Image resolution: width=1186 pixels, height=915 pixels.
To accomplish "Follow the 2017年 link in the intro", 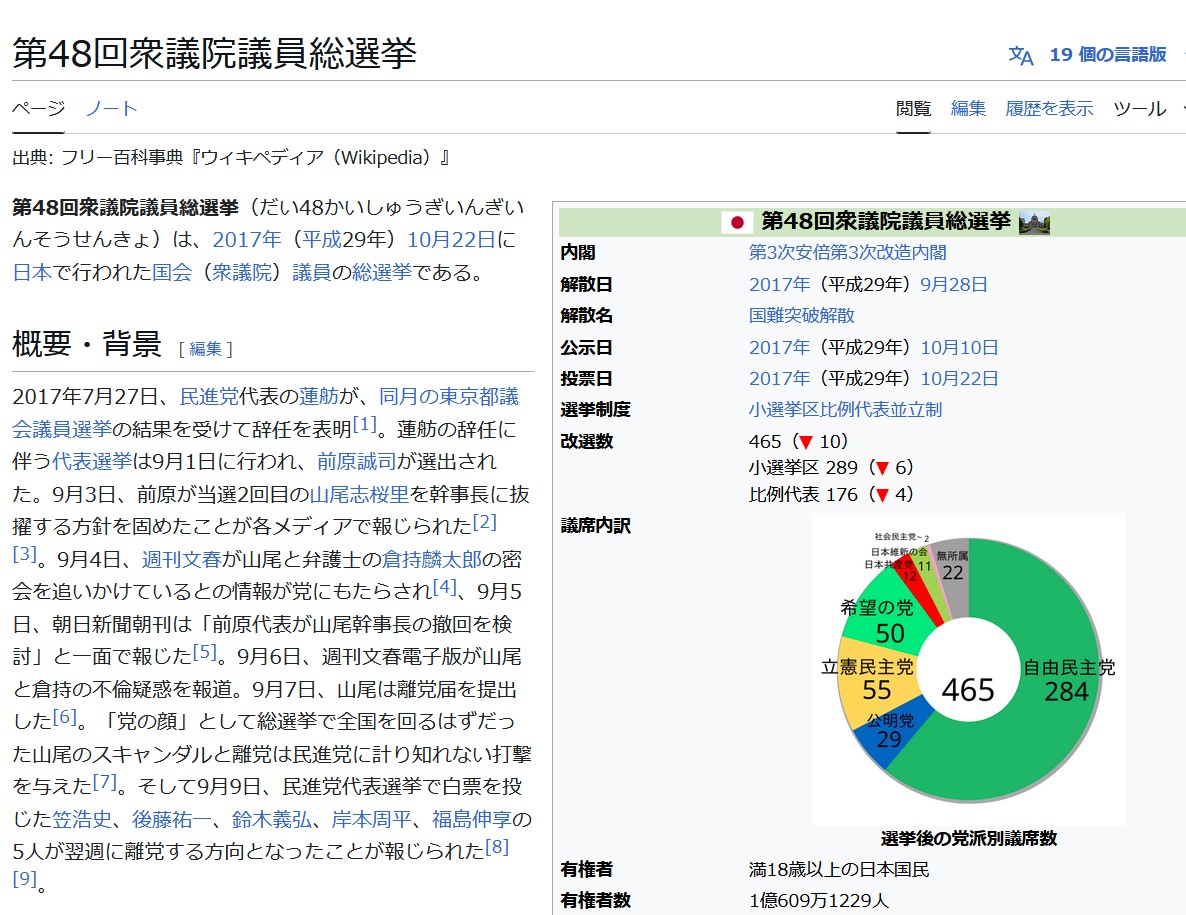I will 247,240.
